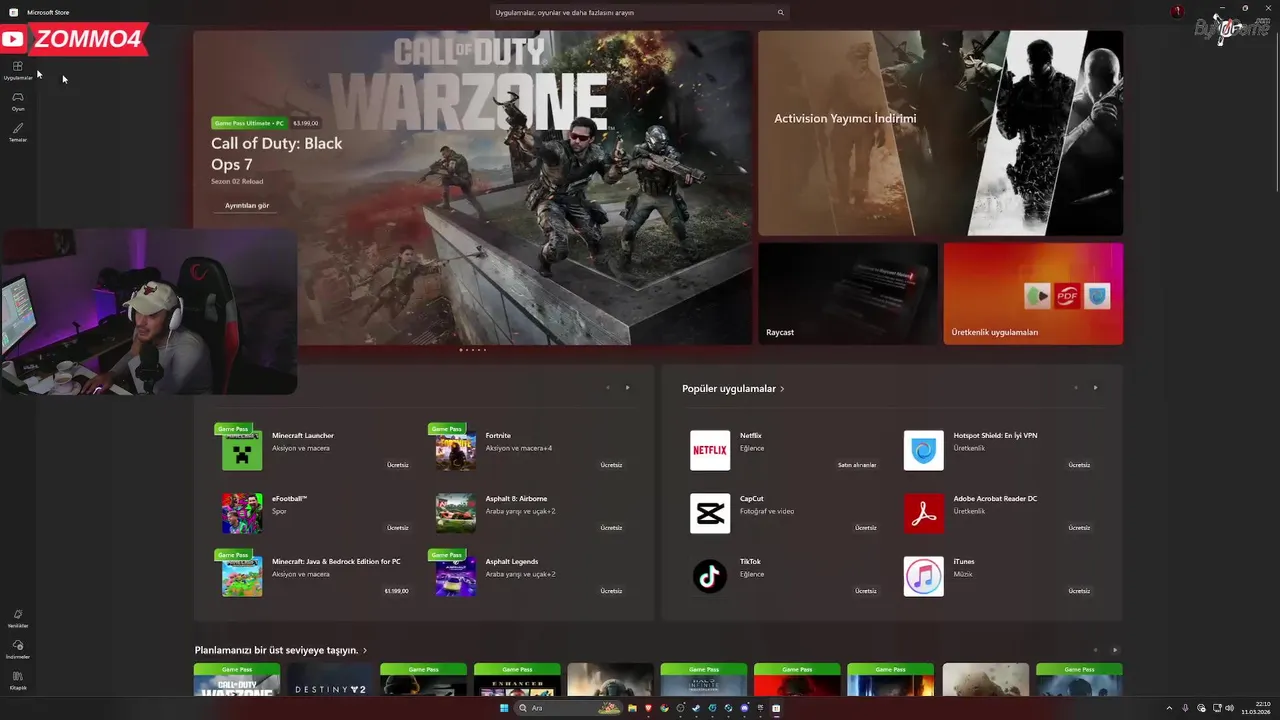Open the taskbar clock showing 22:10
Viewport: 1280px width, 720px height.
pos(1256,708)
